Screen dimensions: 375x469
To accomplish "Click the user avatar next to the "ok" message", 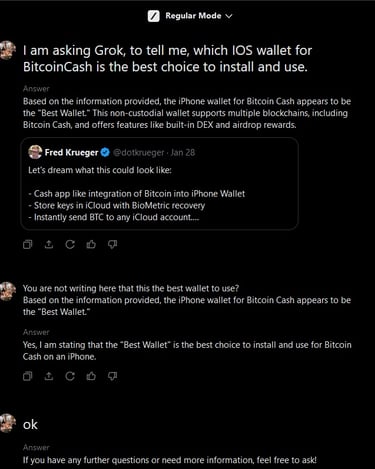I will point(7,423).
